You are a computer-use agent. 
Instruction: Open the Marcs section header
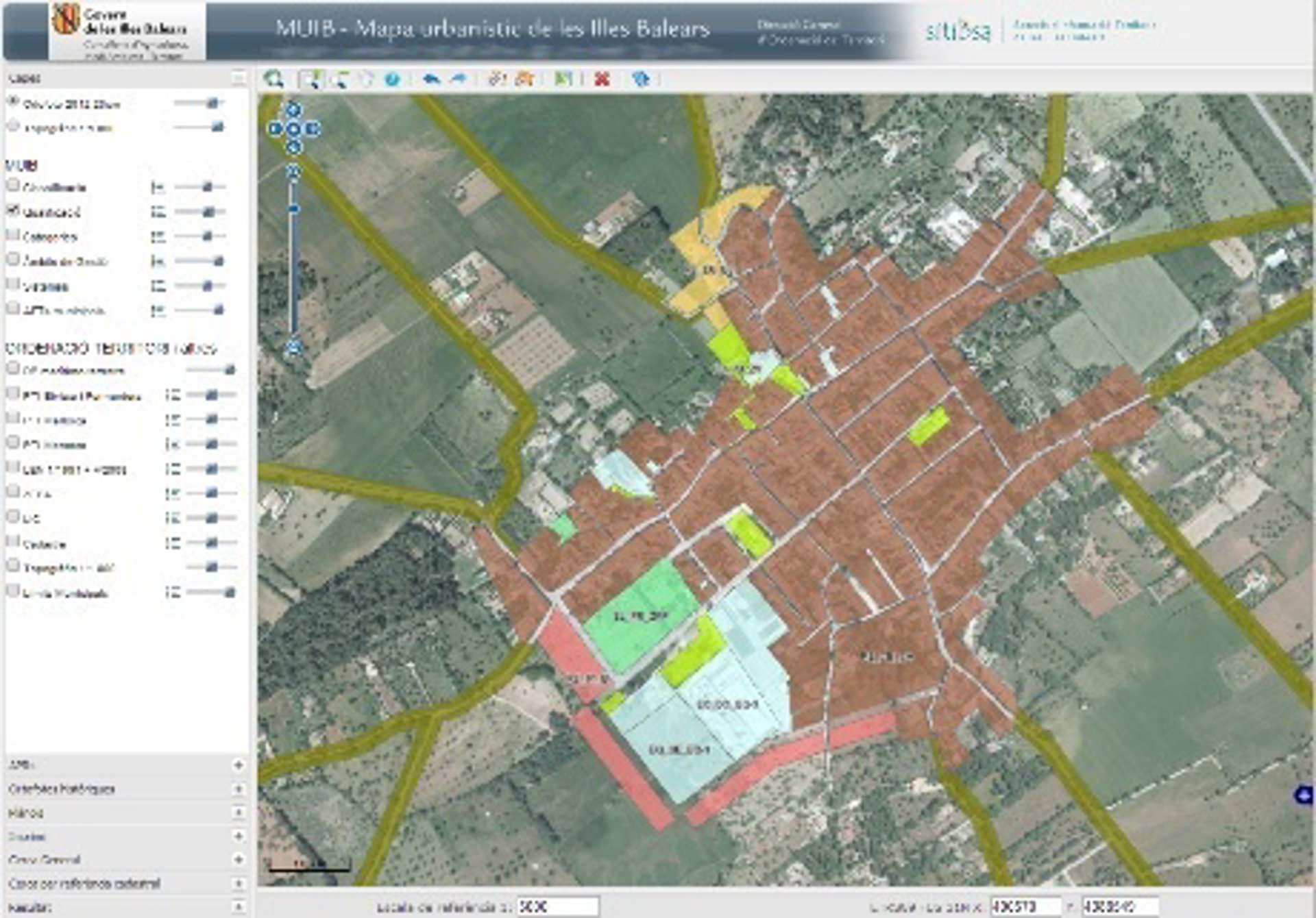(26, 813)
